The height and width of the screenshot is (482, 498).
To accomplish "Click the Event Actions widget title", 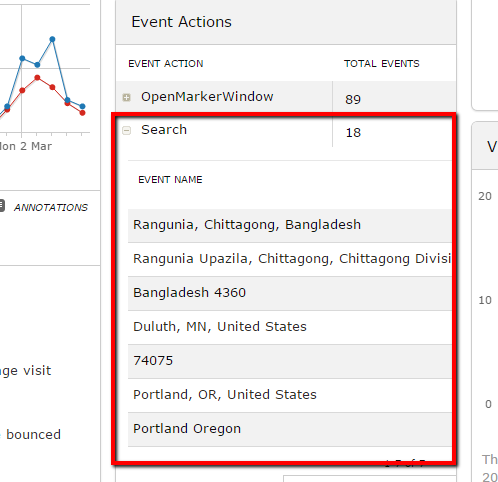I will pyautogui.click(x=181, y=22).
